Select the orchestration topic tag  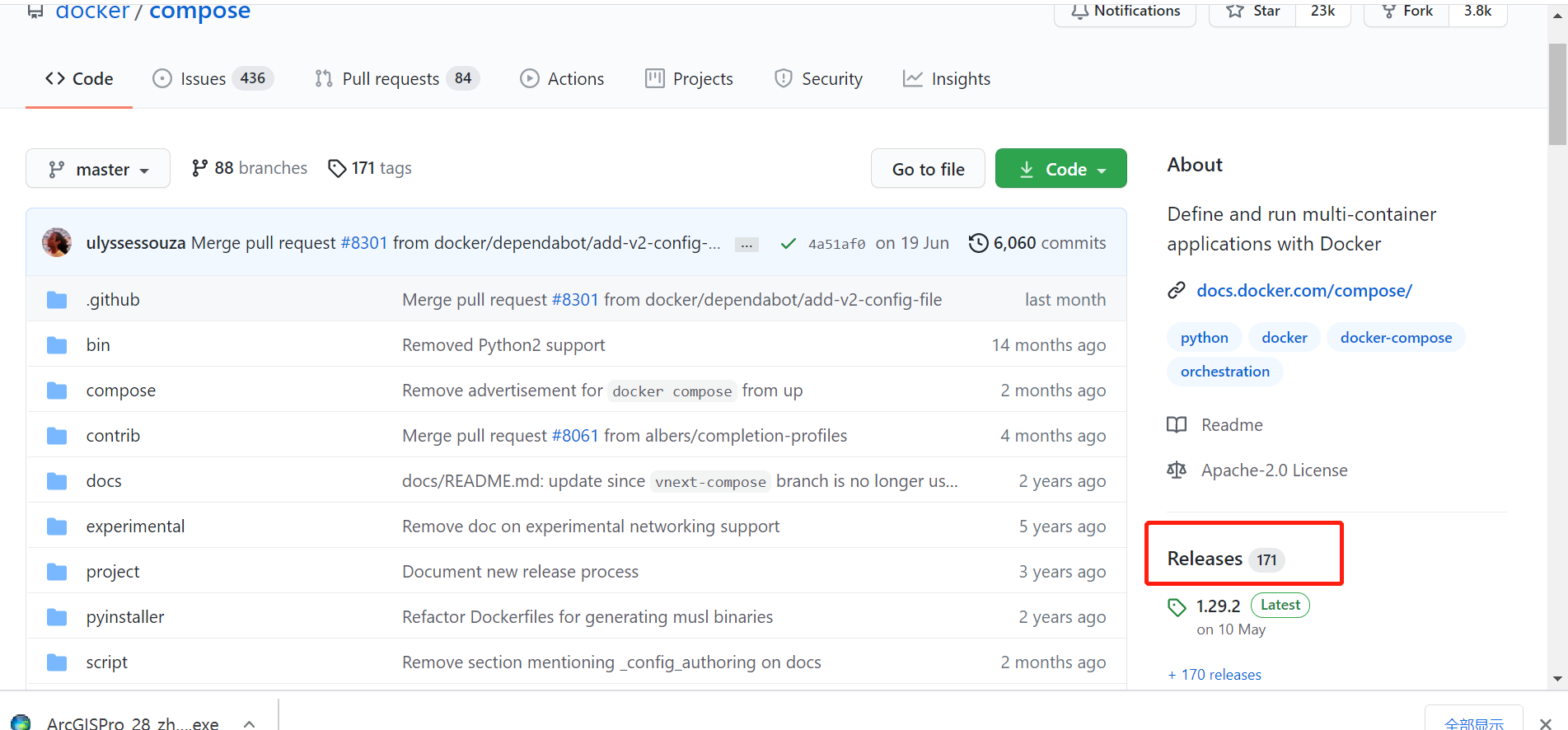[1225, 372]
